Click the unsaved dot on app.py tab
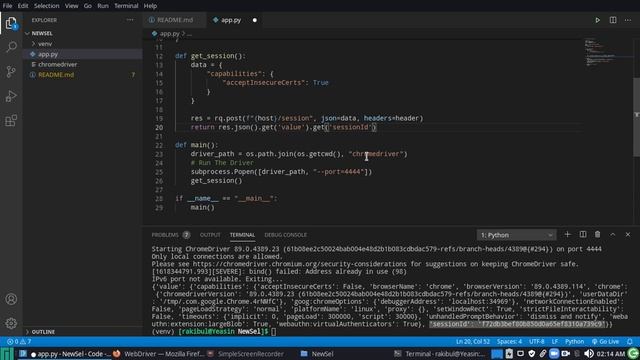 tap(255, 20)
